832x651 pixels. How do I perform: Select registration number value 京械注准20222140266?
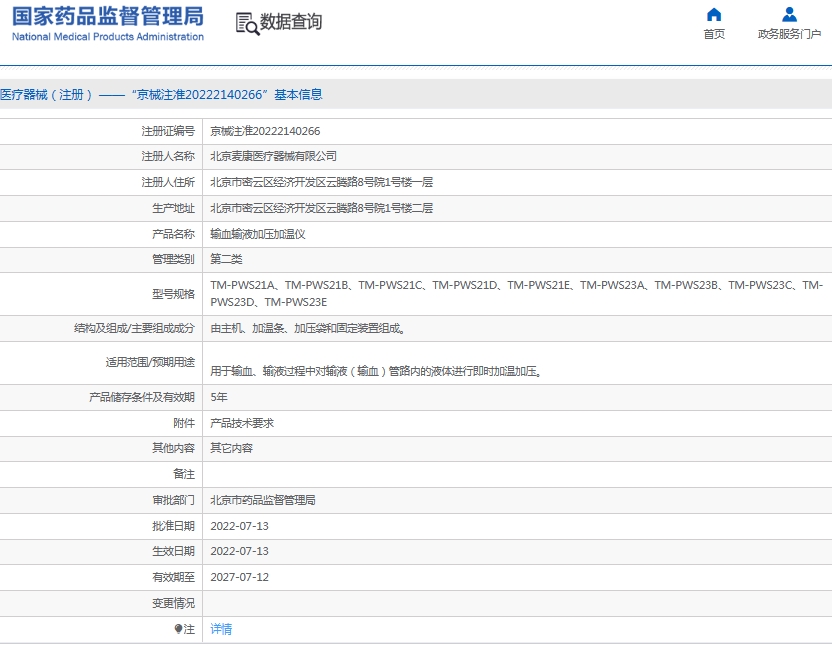[265, 131]
